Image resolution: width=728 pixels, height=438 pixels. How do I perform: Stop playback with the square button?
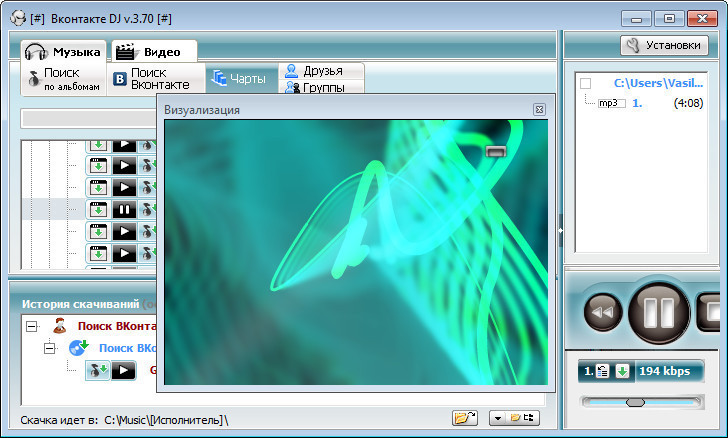[709, 313]
